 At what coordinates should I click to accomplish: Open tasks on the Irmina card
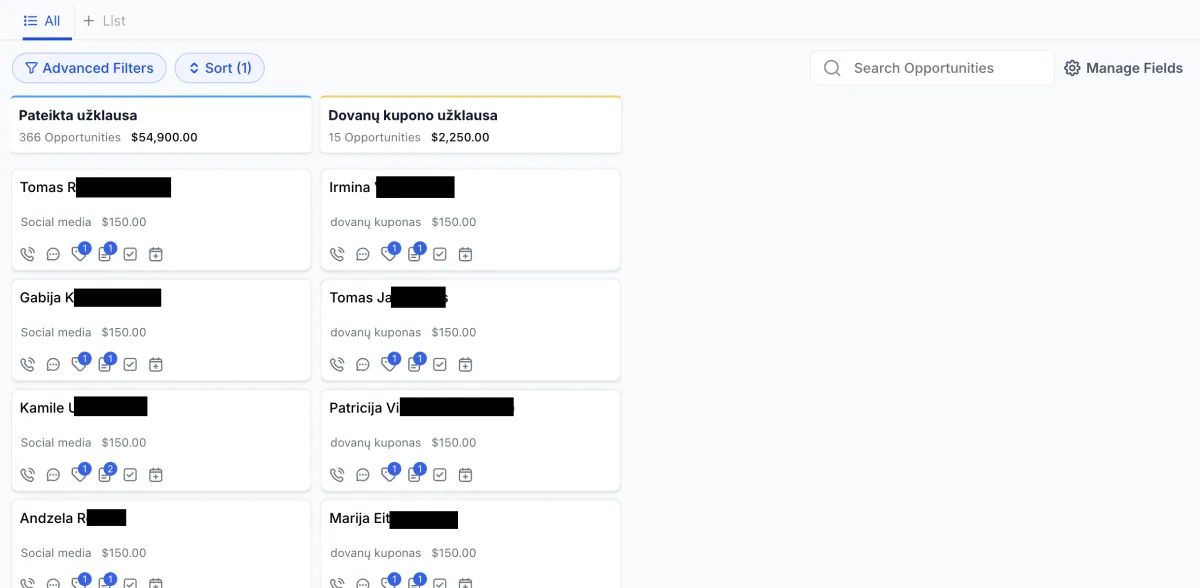440,254
